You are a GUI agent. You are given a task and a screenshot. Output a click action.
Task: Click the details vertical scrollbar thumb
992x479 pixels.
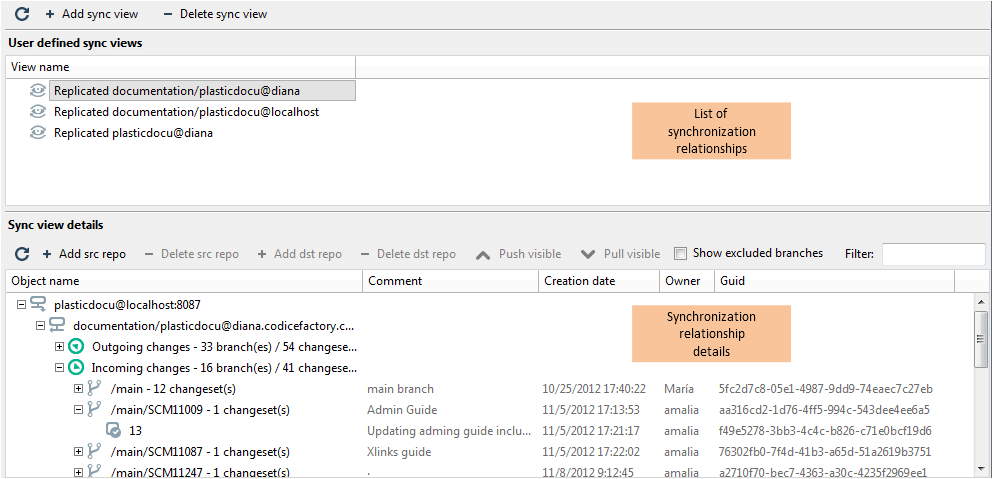(x=981, y=339)
